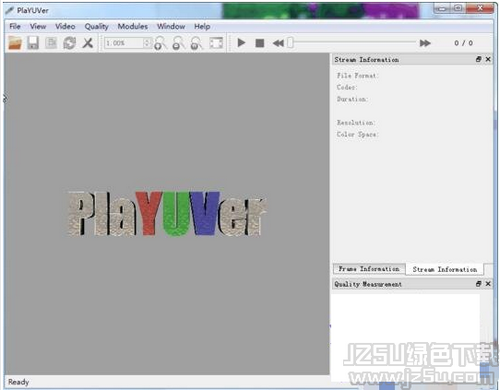Switch to the Frame Information tab
500x390 pixels.
pos(369,269)
